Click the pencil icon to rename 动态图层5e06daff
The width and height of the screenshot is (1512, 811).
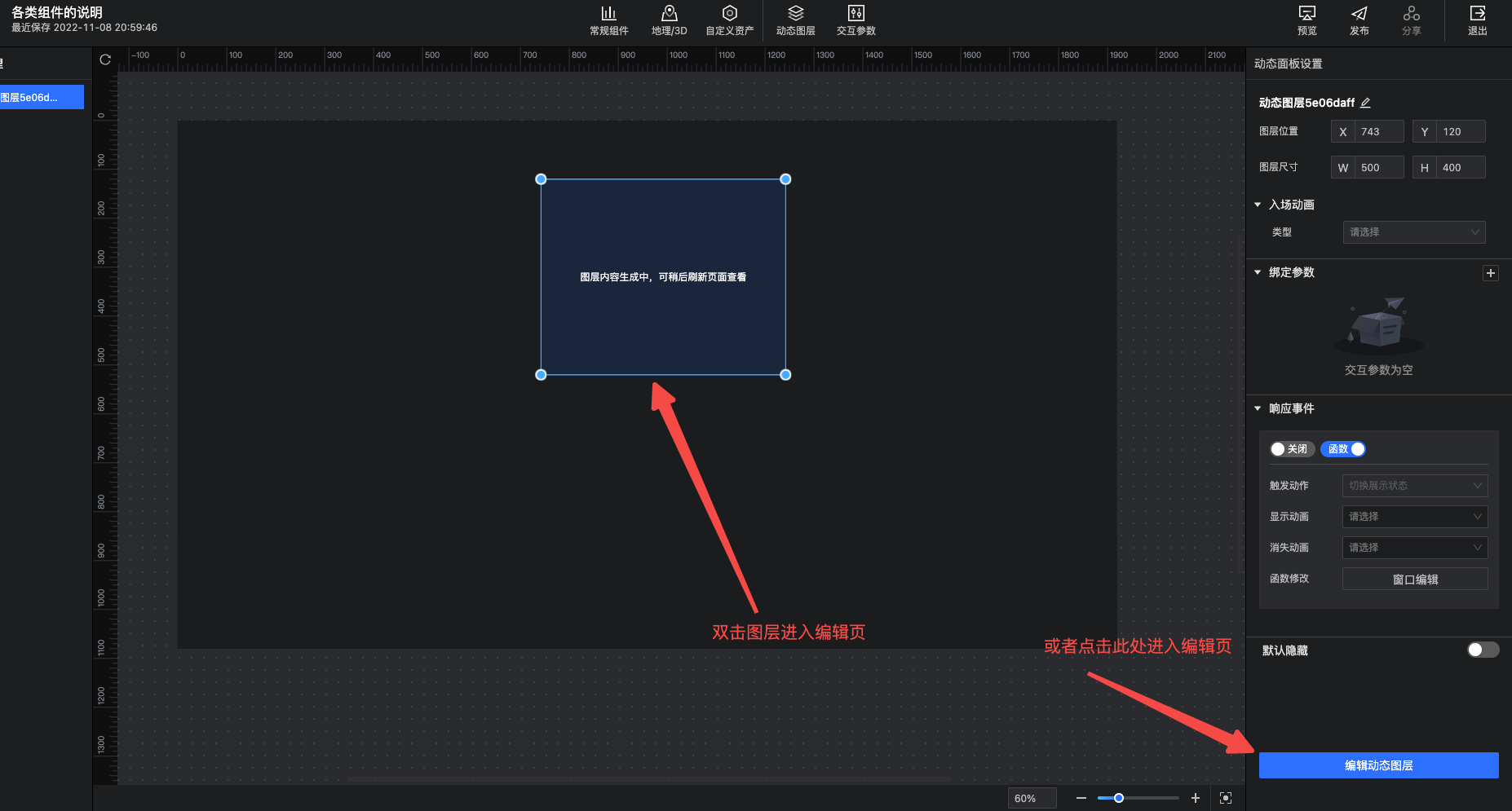pyautogui.click(x=1365, y=103)
